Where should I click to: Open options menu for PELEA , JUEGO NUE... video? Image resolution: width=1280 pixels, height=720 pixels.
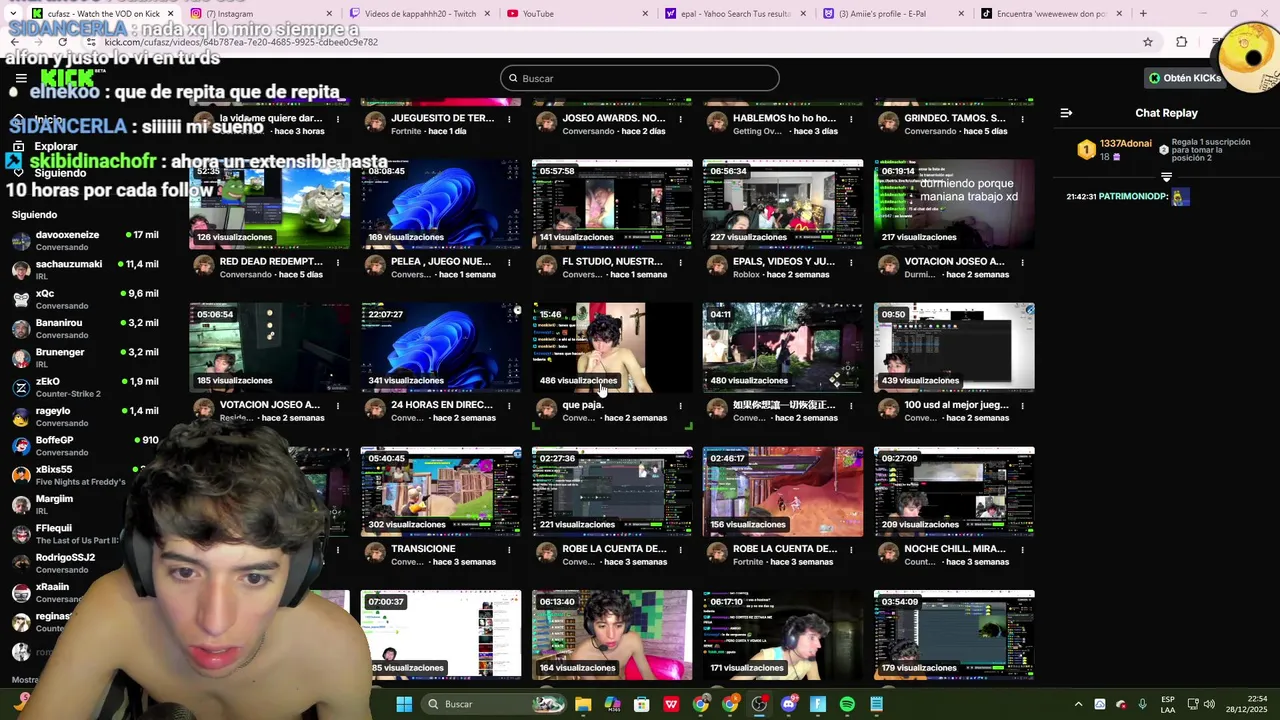coord(510,263)
